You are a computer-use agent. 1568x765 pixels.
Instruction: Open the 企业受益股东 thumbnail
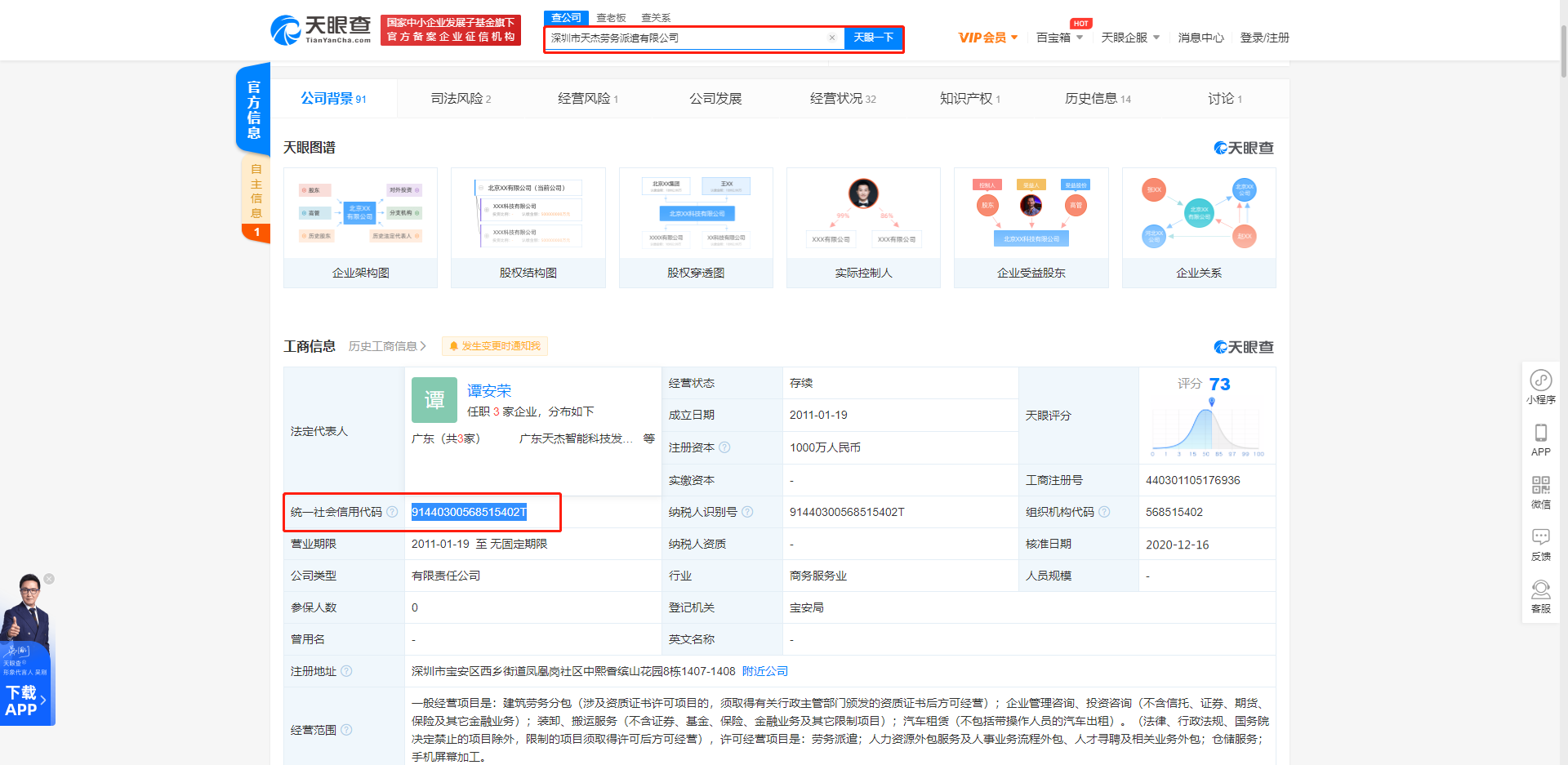click(x=1031, y=228)
